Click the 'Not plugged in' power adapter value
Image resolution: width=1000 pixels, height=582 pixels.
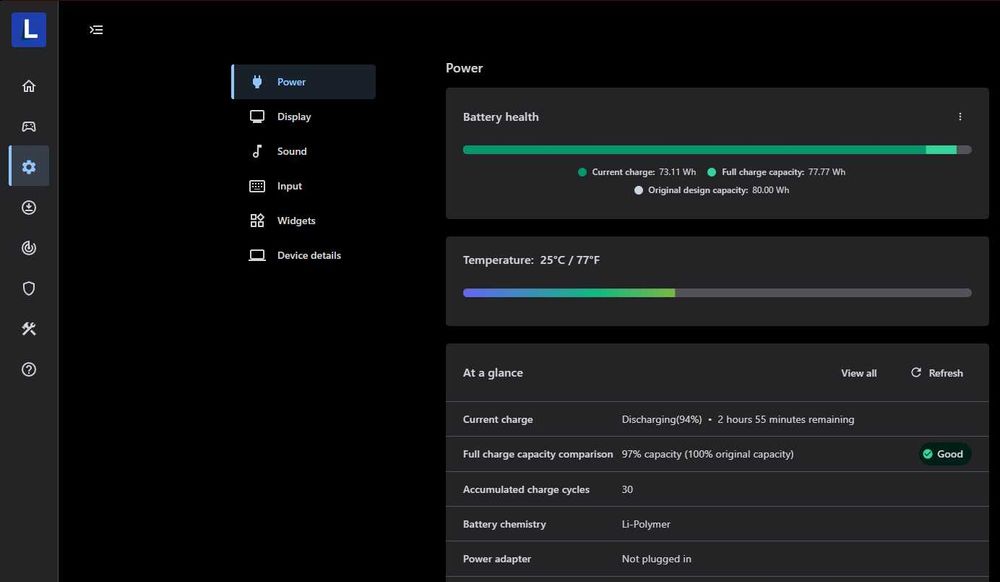pos(656,558)
